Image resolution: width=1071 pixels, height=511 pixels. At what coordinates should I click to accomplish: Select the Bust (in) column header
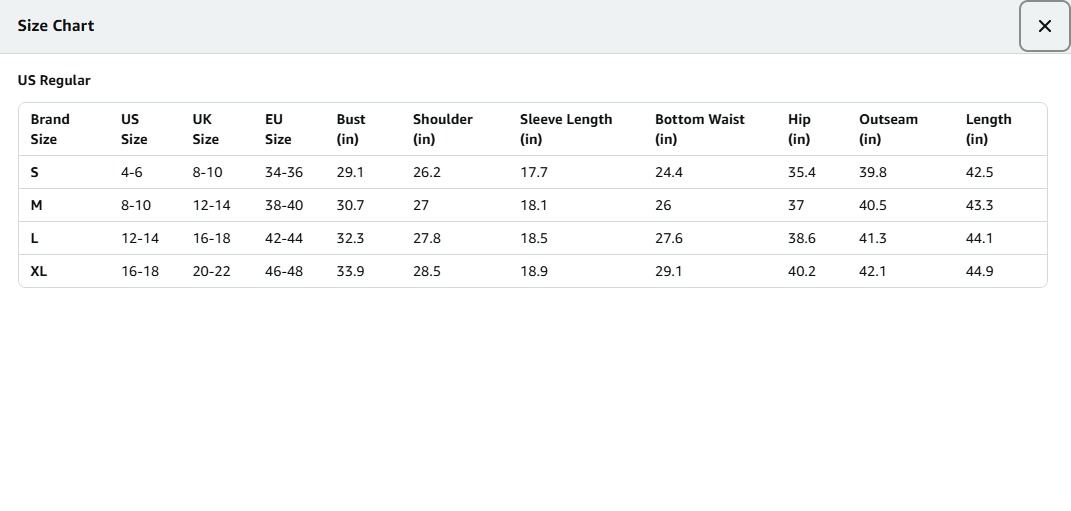(351, 129)
